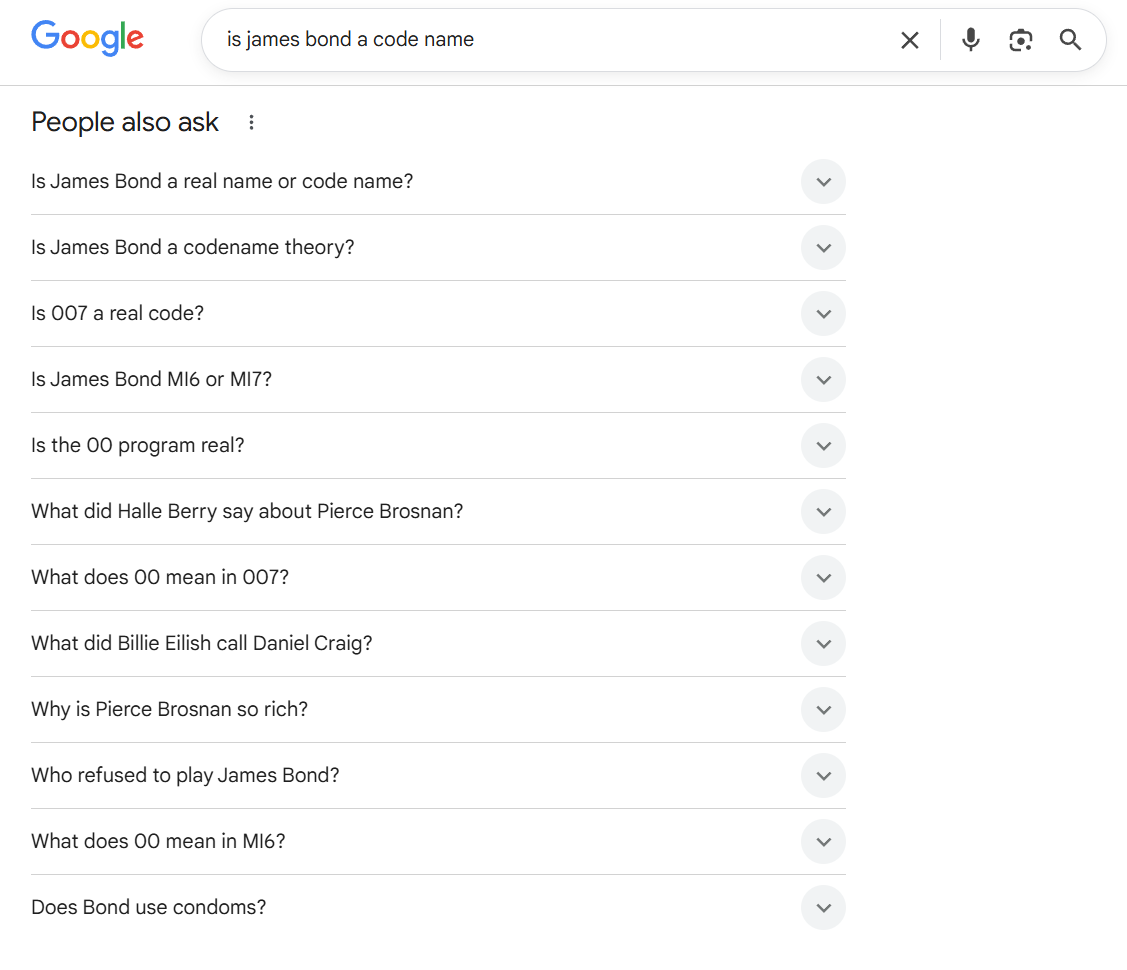Screen dimensions: 1127x970
Task: Expand chevron for "What does 00 mean in MI6?"
Action: click(824, 842)
